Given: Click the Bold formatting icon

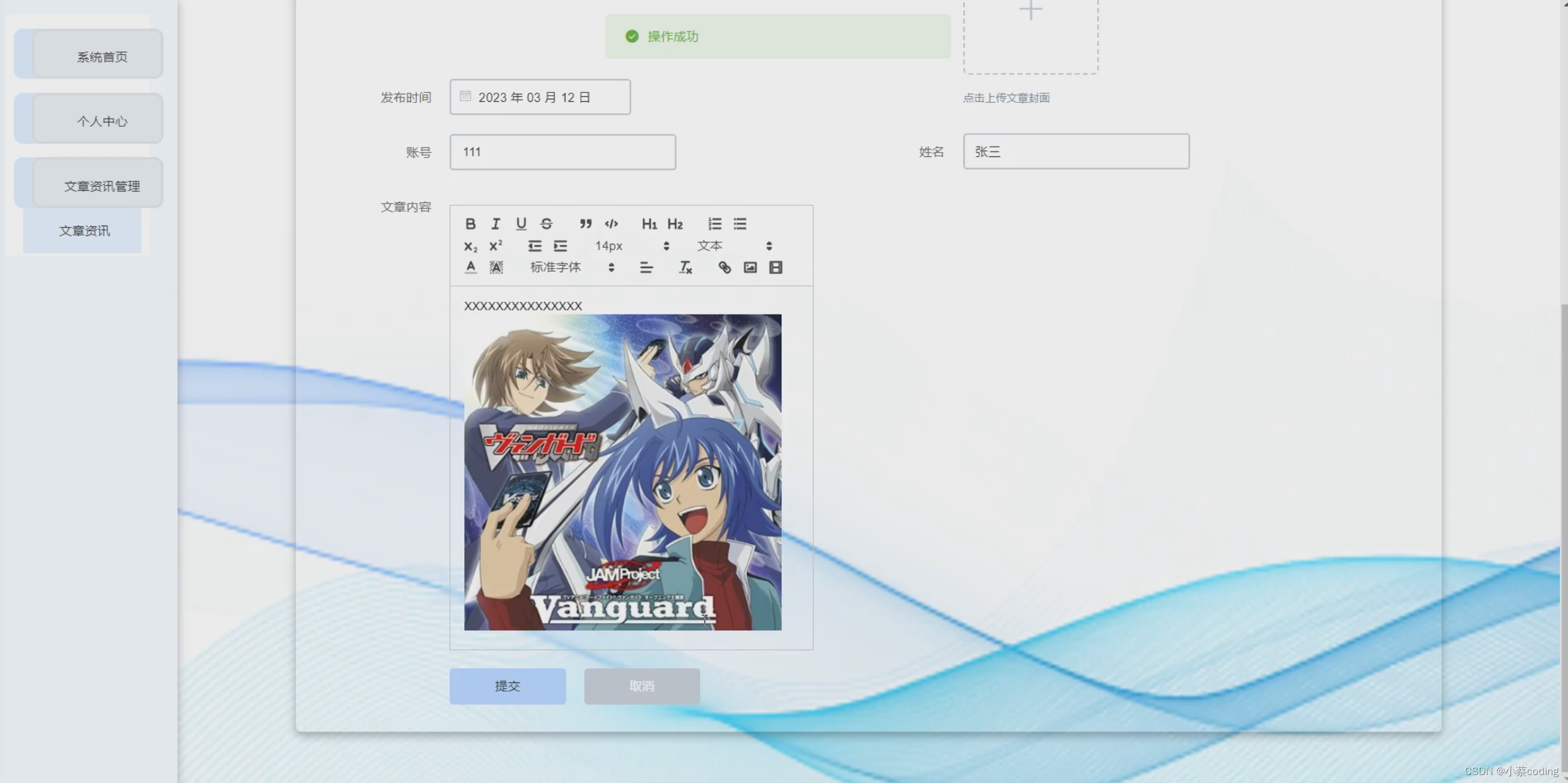Looking at the screenshot, I should click(470, 223).
